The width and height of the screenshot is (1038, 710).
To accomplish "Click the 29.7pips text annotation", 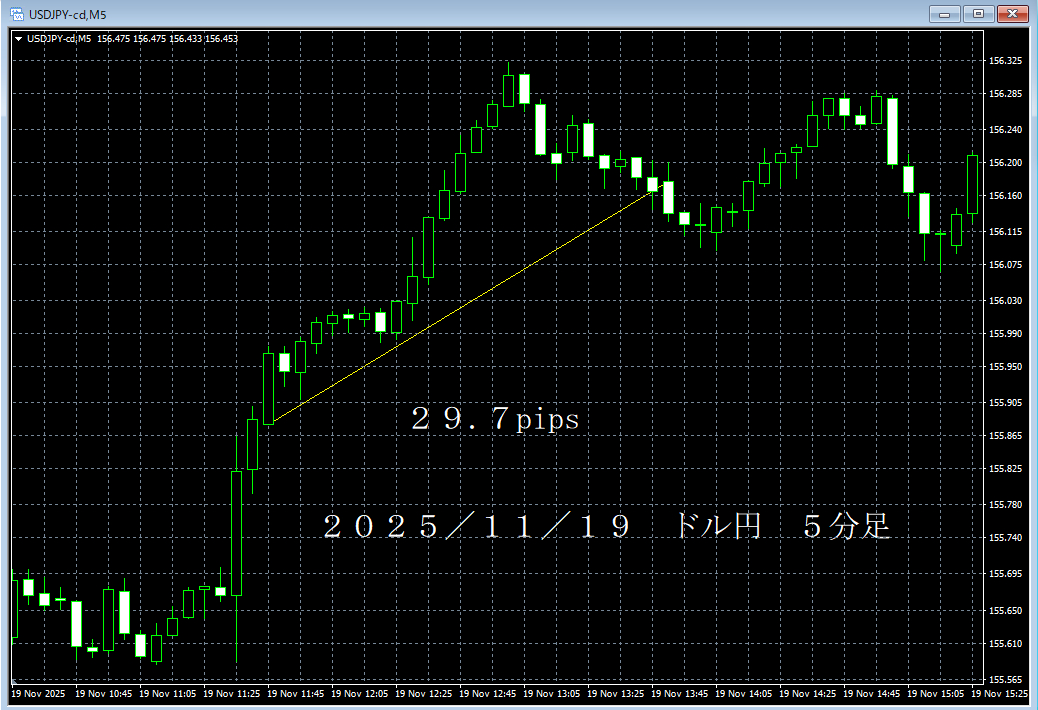I will pyautogui.click(x=495, y=420).
